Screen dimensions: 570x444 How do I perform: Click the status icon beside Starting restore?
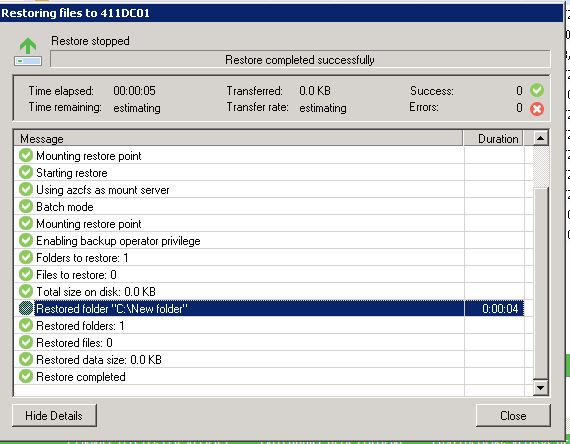(26, 172)
